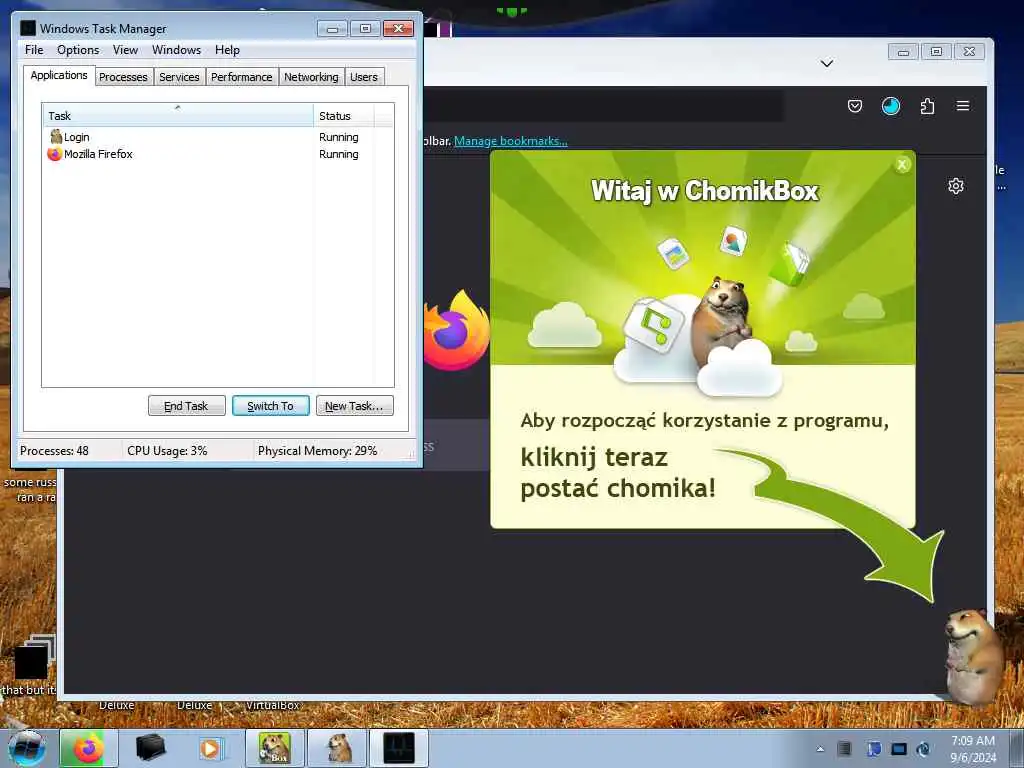Open the File menu in Task Manager
The image size is (1024, 768).
click(34, 50)
